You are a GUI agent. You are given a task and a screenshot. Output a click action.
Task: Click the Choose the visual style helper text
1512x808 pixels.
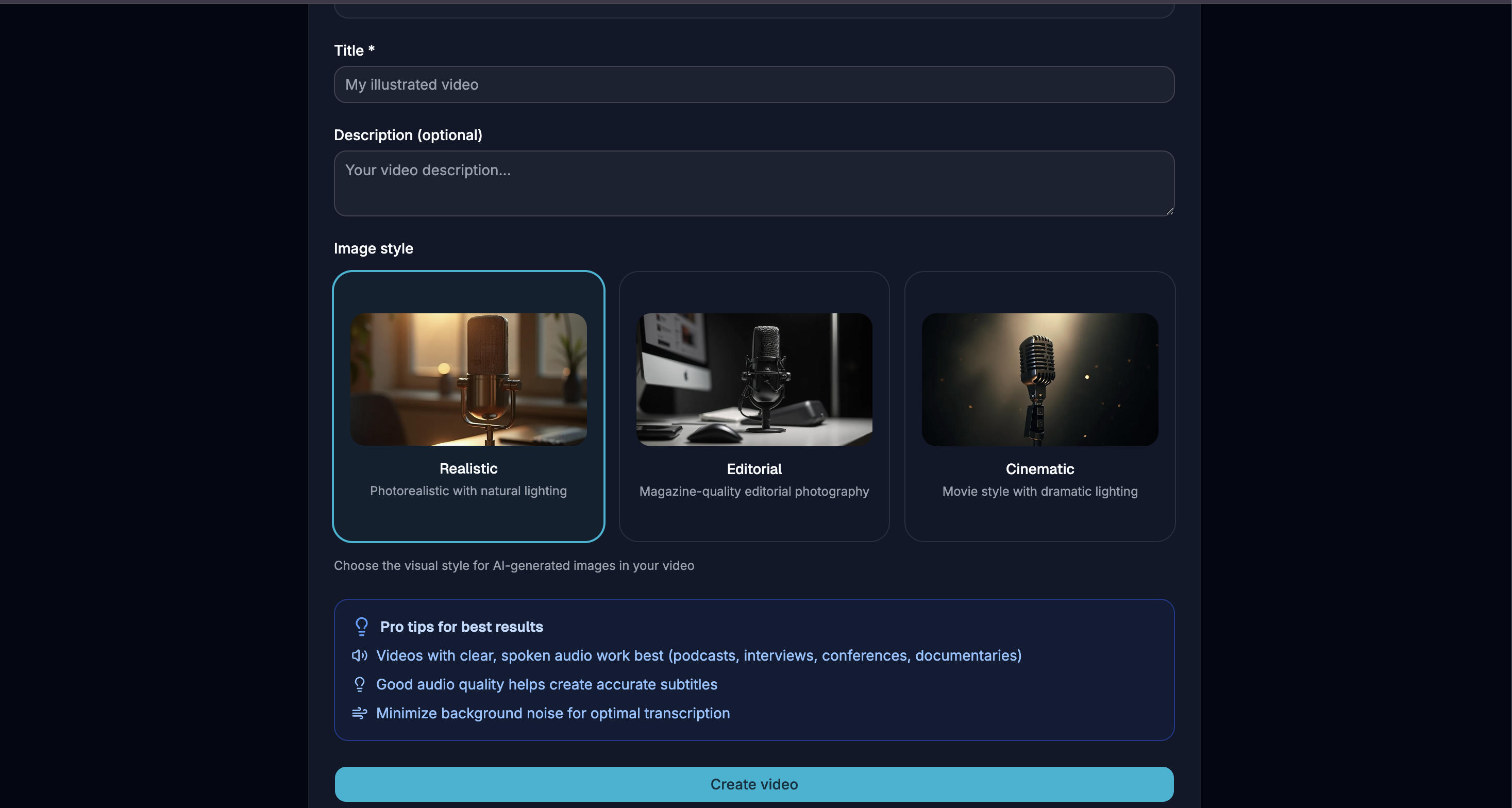[514, 566]
